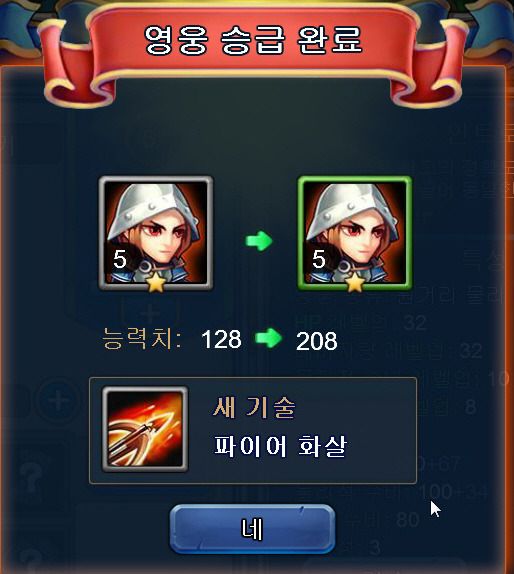Screen dimensions: 514x574
Task: Click the new stat value 208
Action: pos(317,341)
